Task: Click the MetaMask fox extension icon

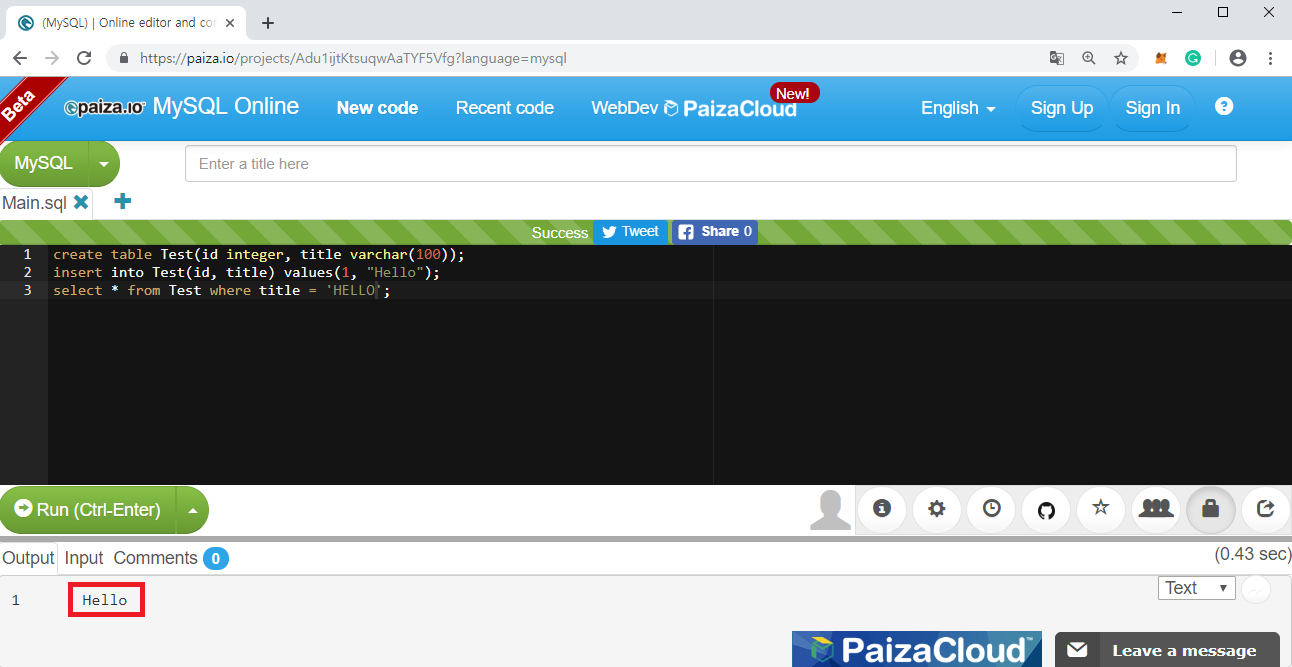Action: (x=1161, y=58)
